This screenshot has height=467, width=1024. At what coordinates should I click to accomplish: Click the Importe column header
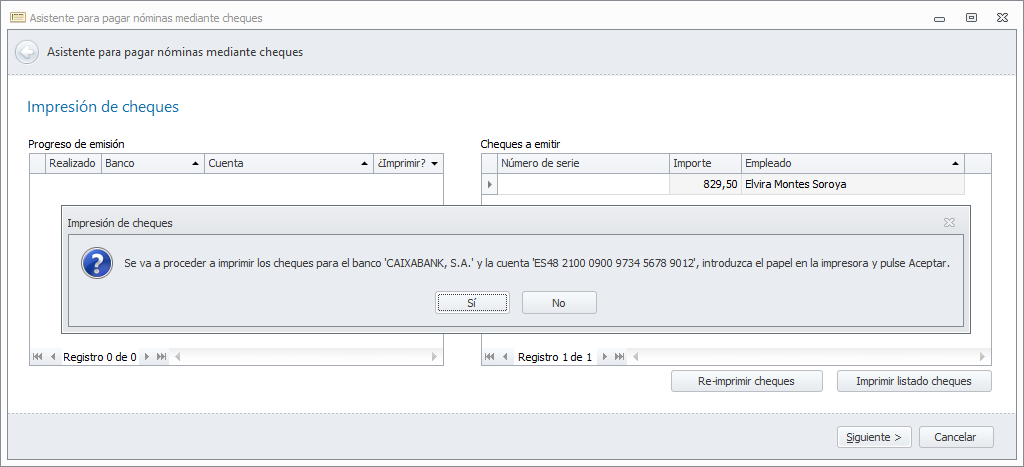pyautogui.click(x=705, y=163)
